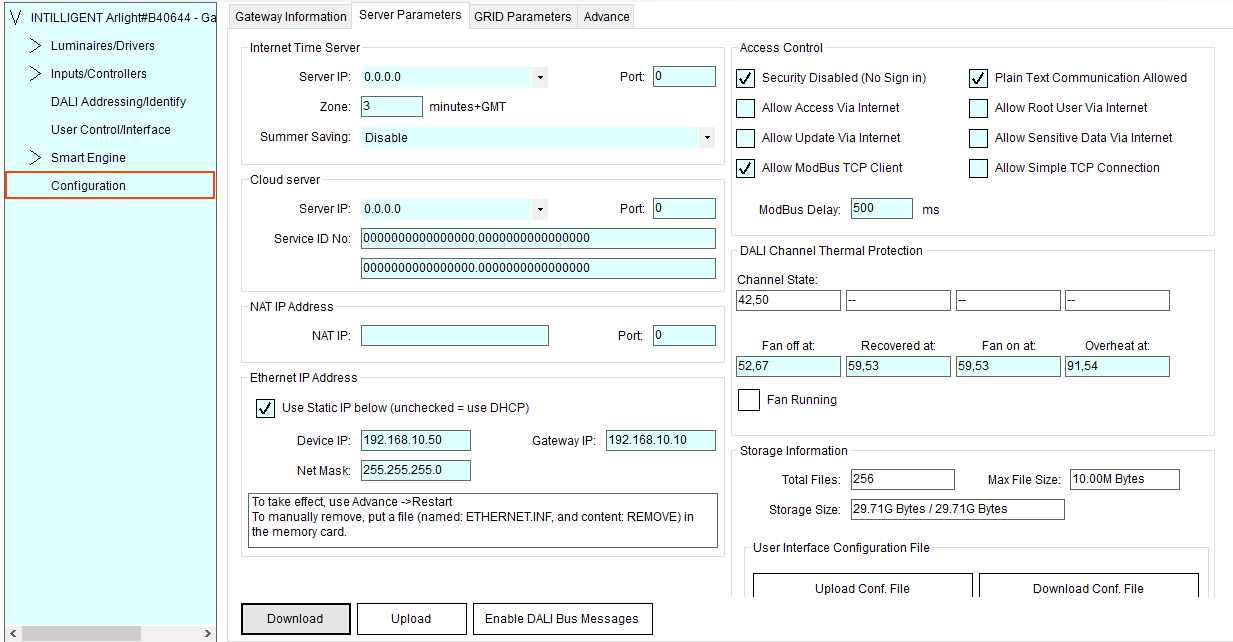The height and width of the screenshot is (642, 1233).
Task: Switch to the GRID Parameters tab
Action: [522, 17]
